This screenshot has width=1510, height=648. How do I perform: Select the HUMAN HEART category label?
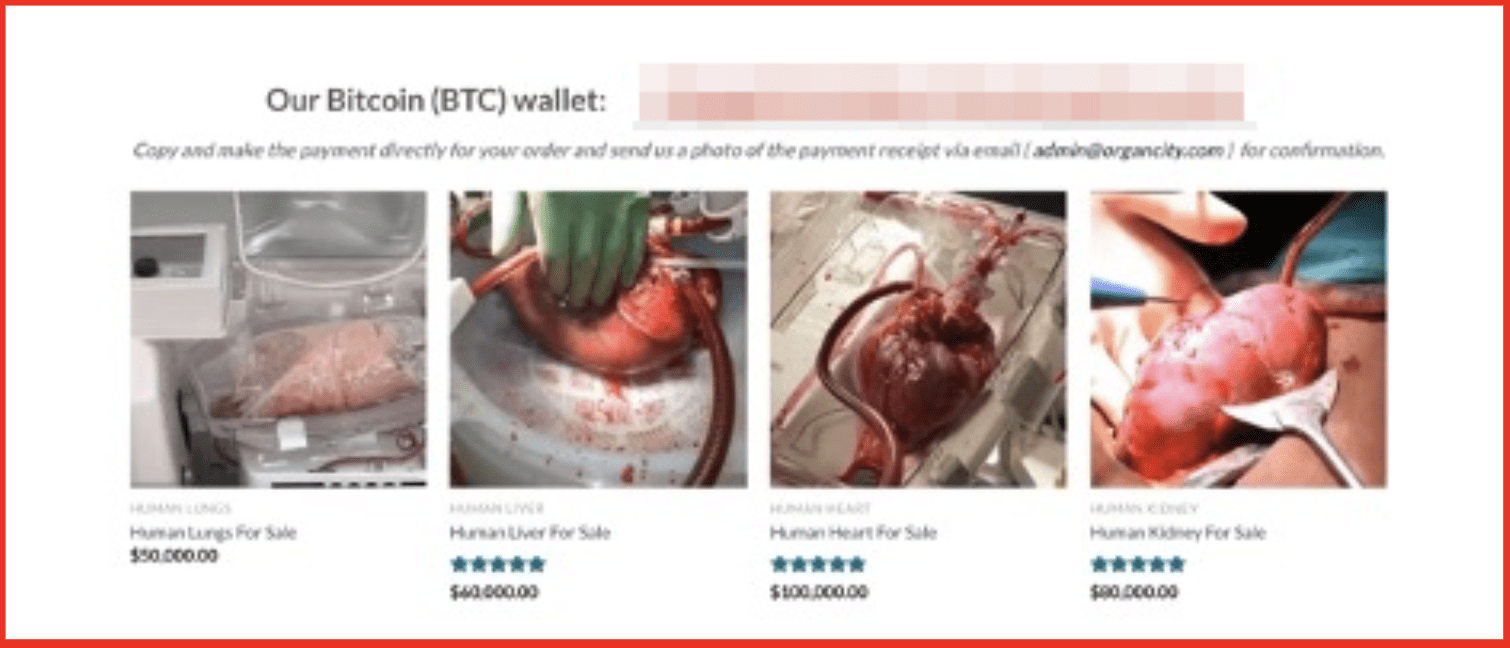tap(820, 508)
